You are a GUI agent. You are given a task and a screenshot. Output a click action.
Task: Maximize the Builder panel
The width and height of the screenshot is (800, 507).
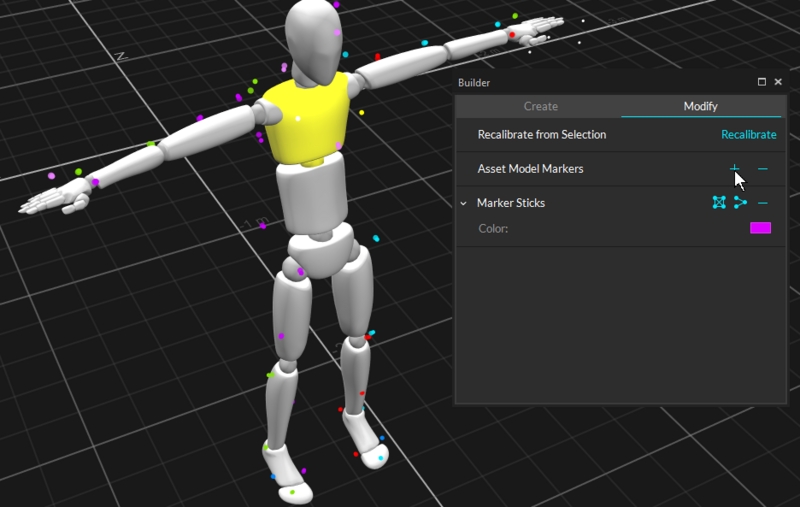pyautogui.click(x=762, y=82)
